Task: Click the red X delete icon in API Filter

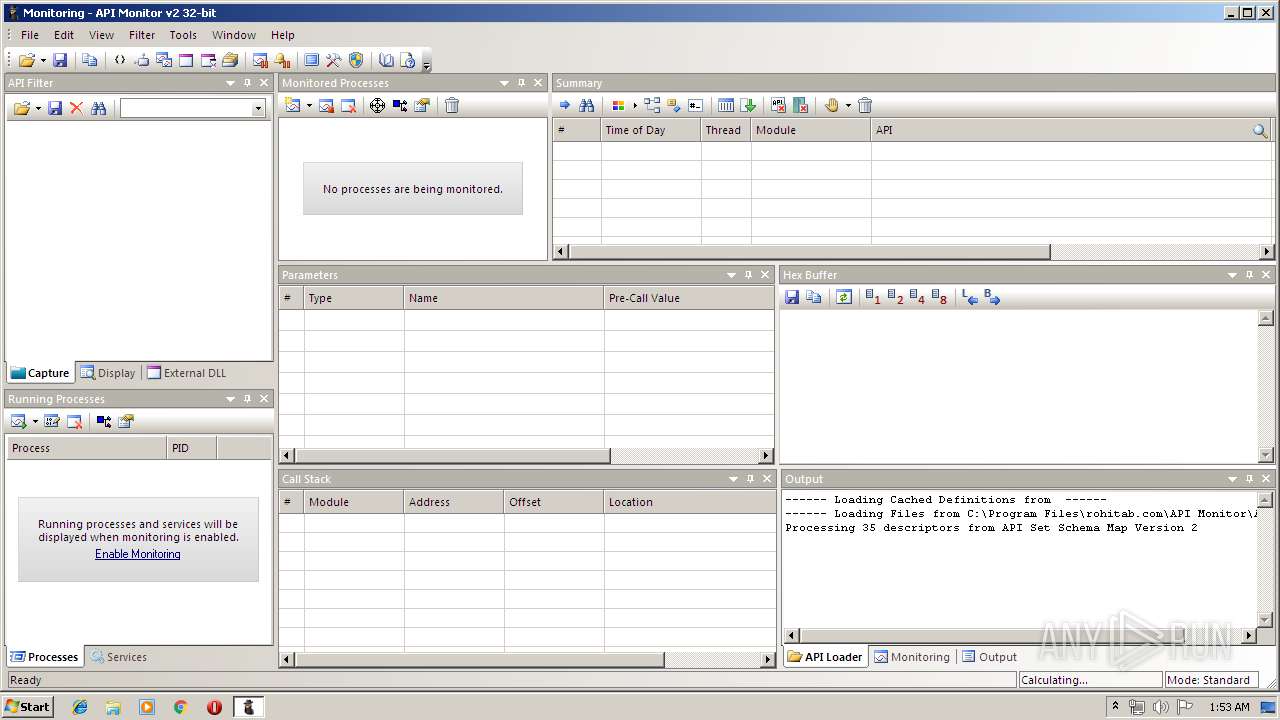Action: pyautogui.click(x=76, y=108)
